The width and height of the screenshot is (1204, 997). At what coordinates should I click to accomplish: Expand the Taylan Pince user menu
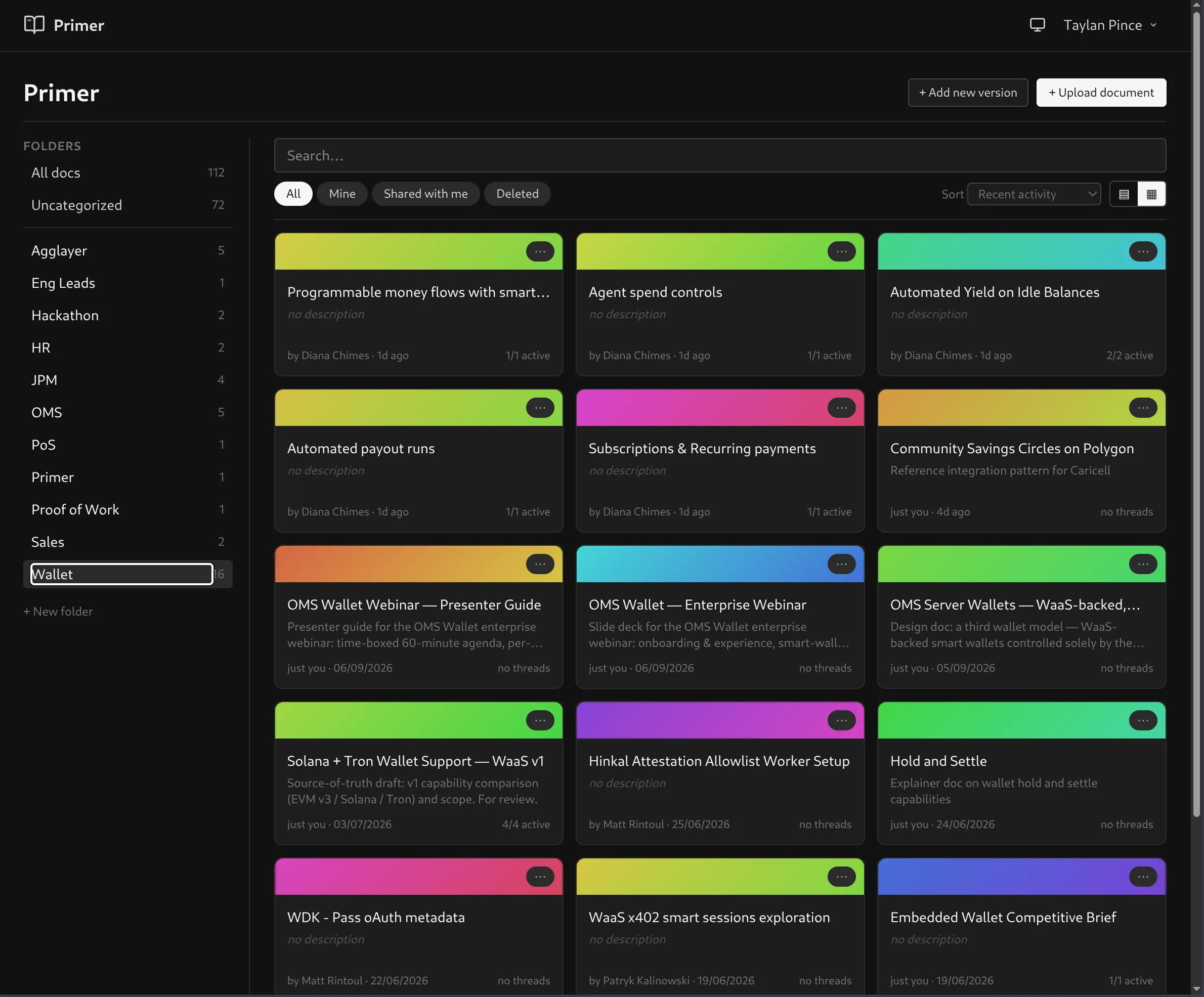pyautogui.click(x=1110, y=25)
